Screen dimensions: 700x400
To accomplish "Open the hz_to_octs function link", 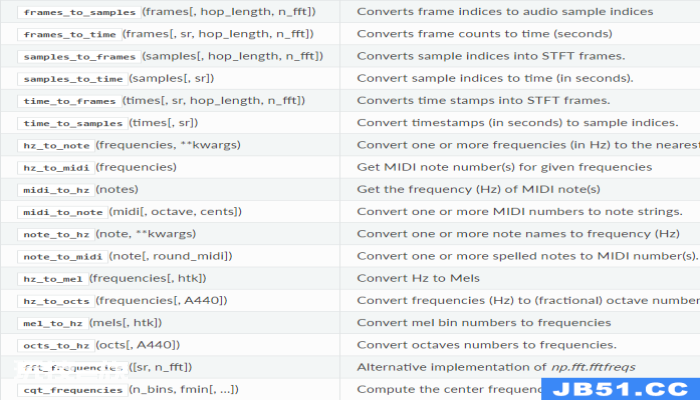I will tap(56, 301).
